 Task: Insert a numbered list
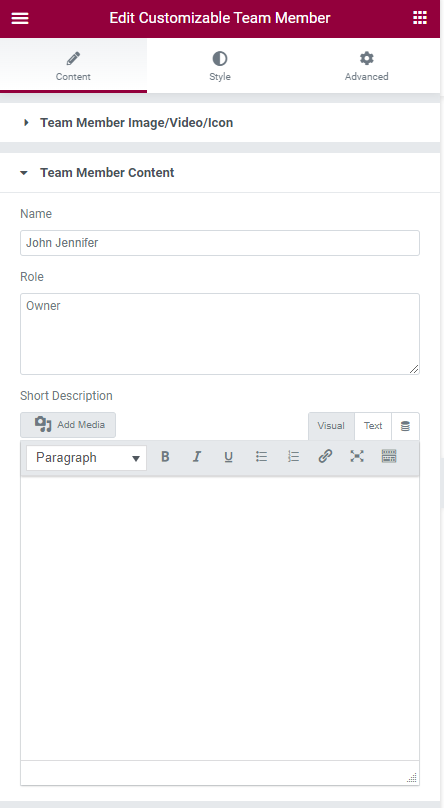[x=293, y=457]
